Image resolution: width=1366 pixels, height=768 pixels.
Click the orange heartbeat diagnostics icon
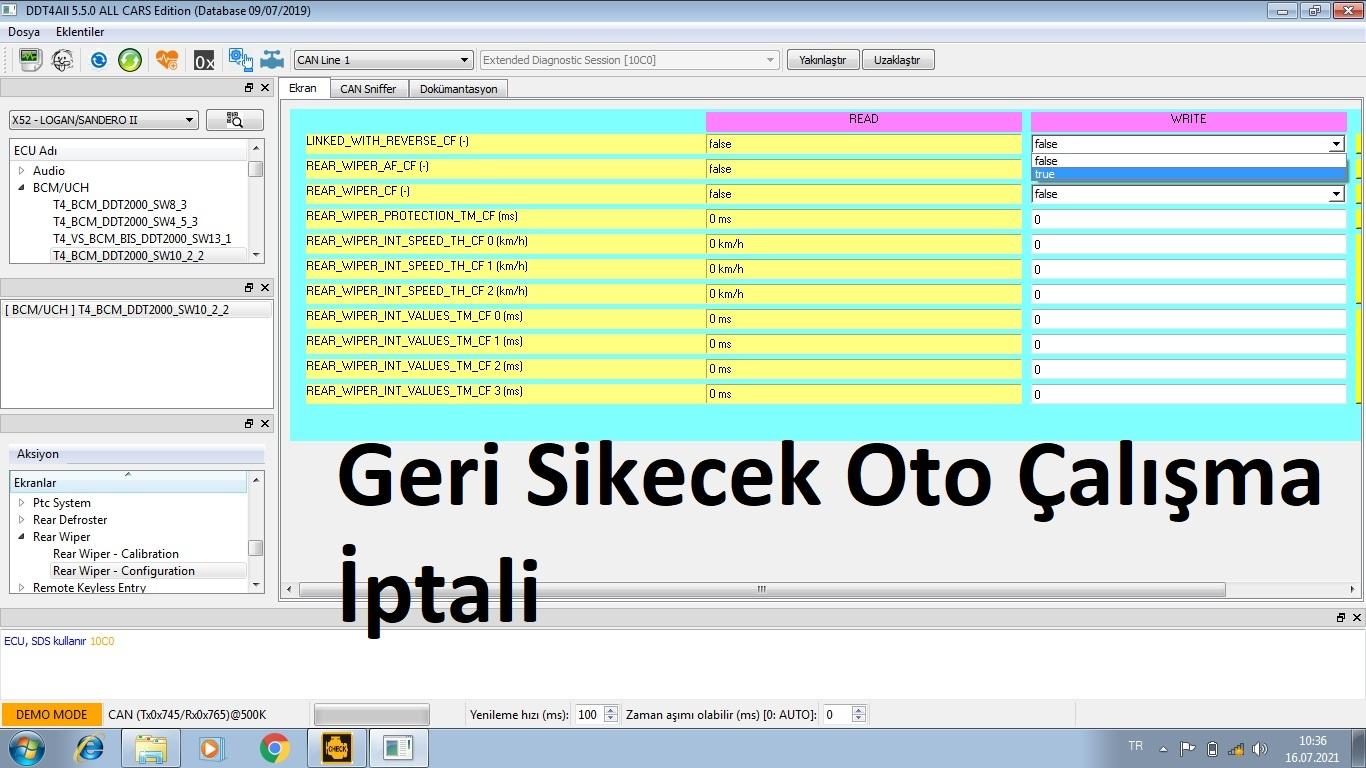pos(167,60)
